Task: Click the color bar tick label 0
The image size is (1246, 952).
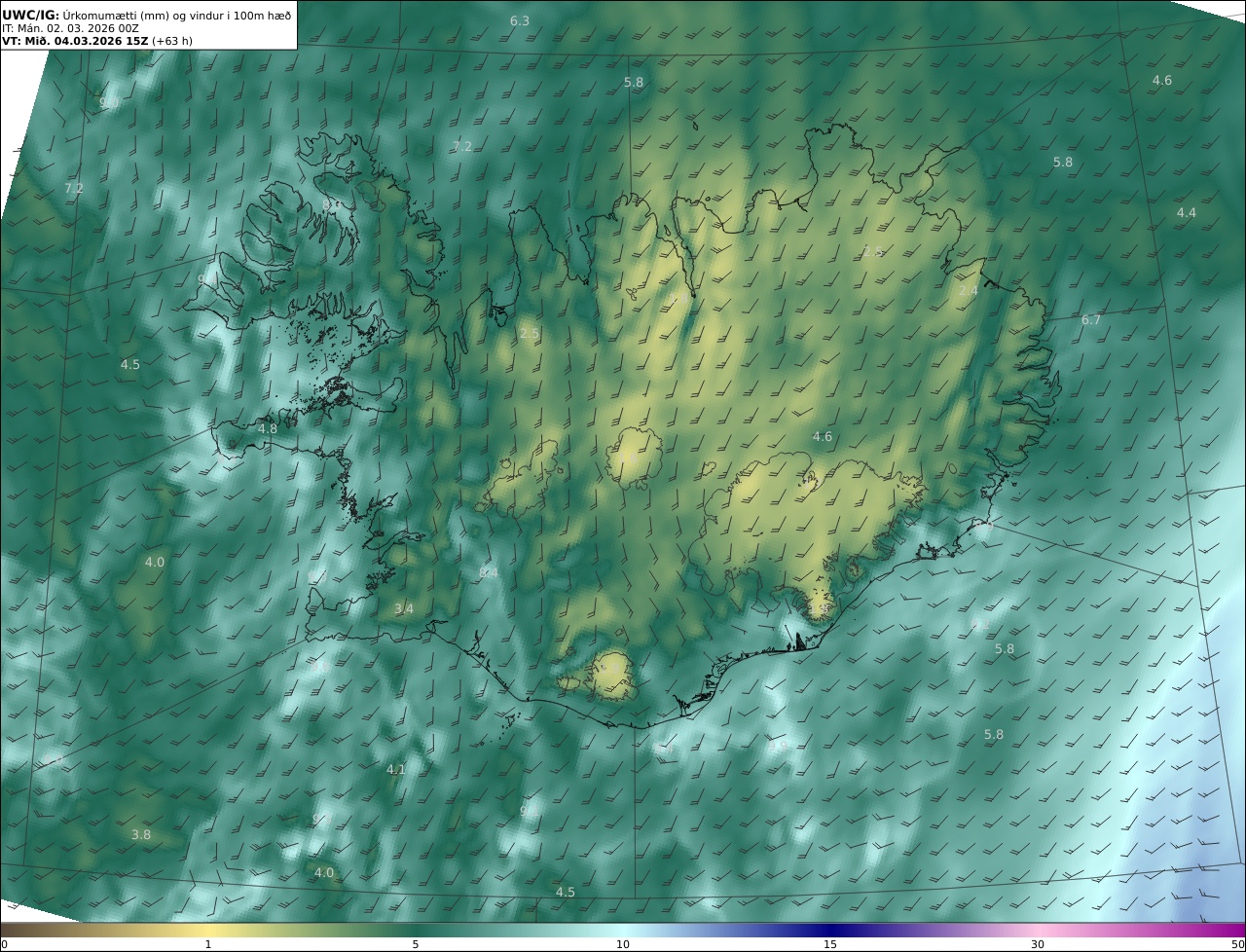Action: (x=4, y=944)
